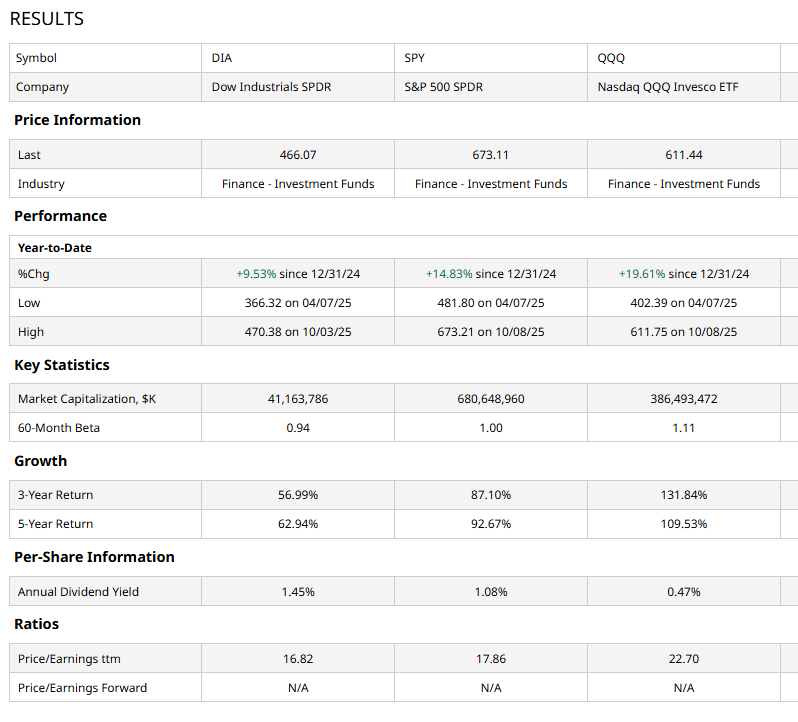
Task: Click the Key Statistics section header
Action: point(62,365)
